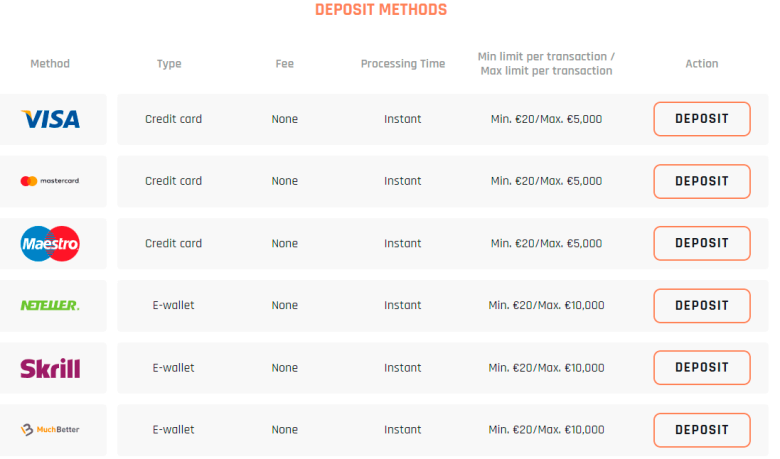Click the Mastercard logo icon
The image size is (780, 459).
50,181
